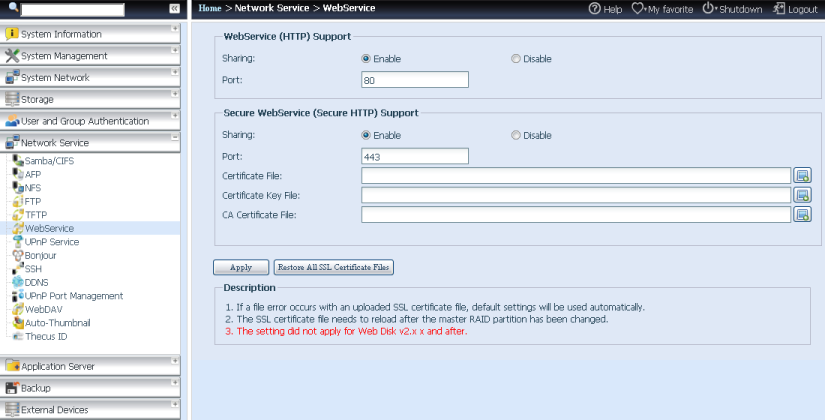The height and width of the screenshot is (420, 825).
Task: Expand User and Group Authentication section
Action: [x=175, y=115]
